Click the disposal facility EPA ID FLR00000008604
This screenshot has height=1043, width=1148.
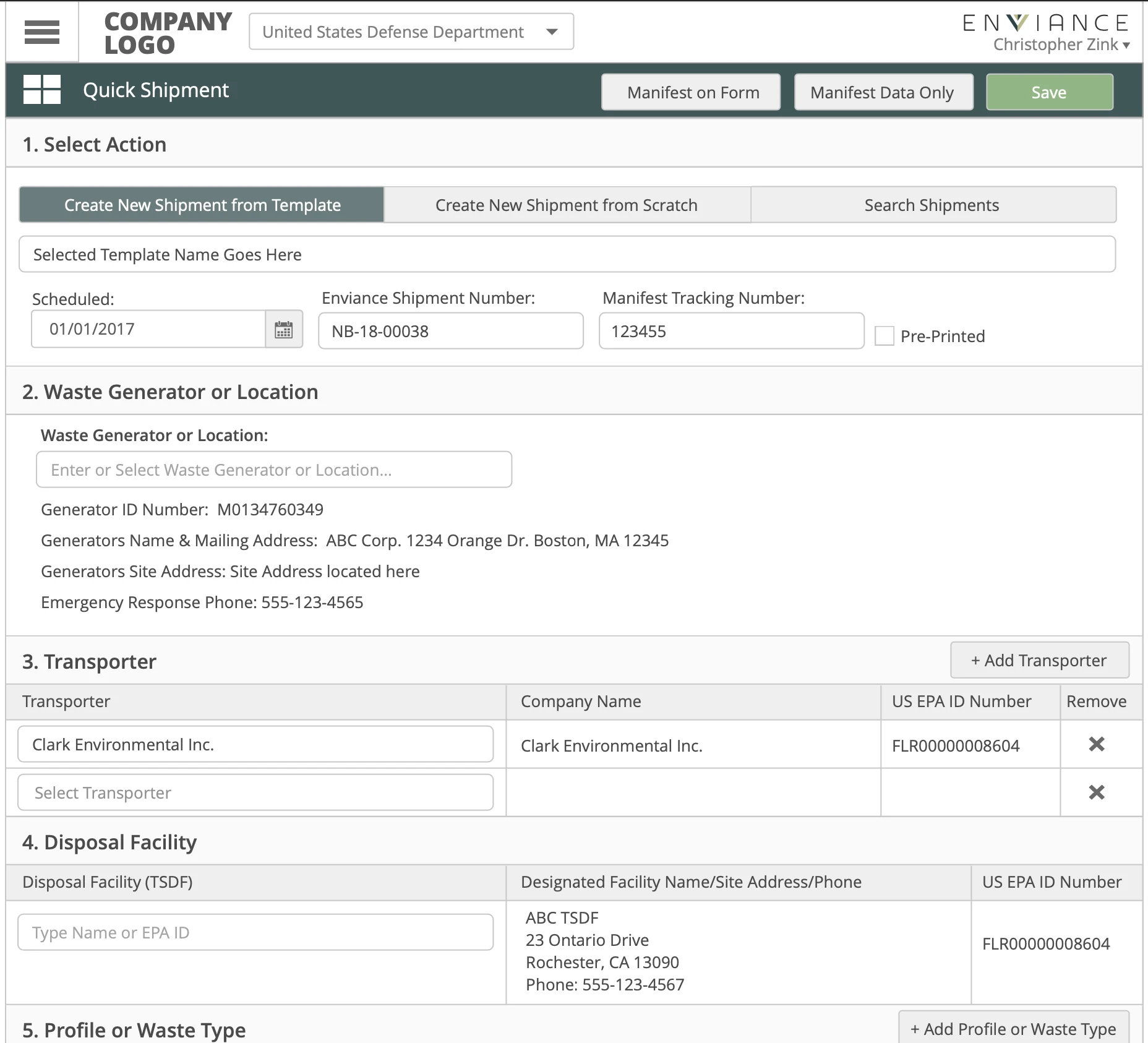1046,943
